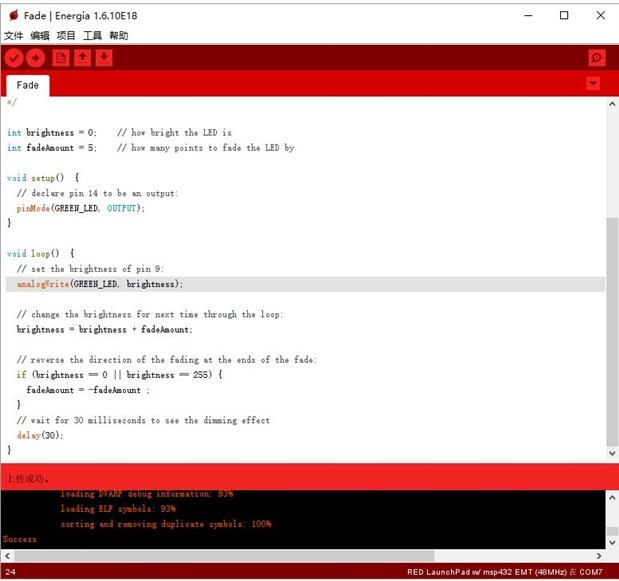Screen dimensions: 619x581
Task: Click the pinMode(GREEN_LED, OUTPUT) line
Action: [x=81, y=208]
